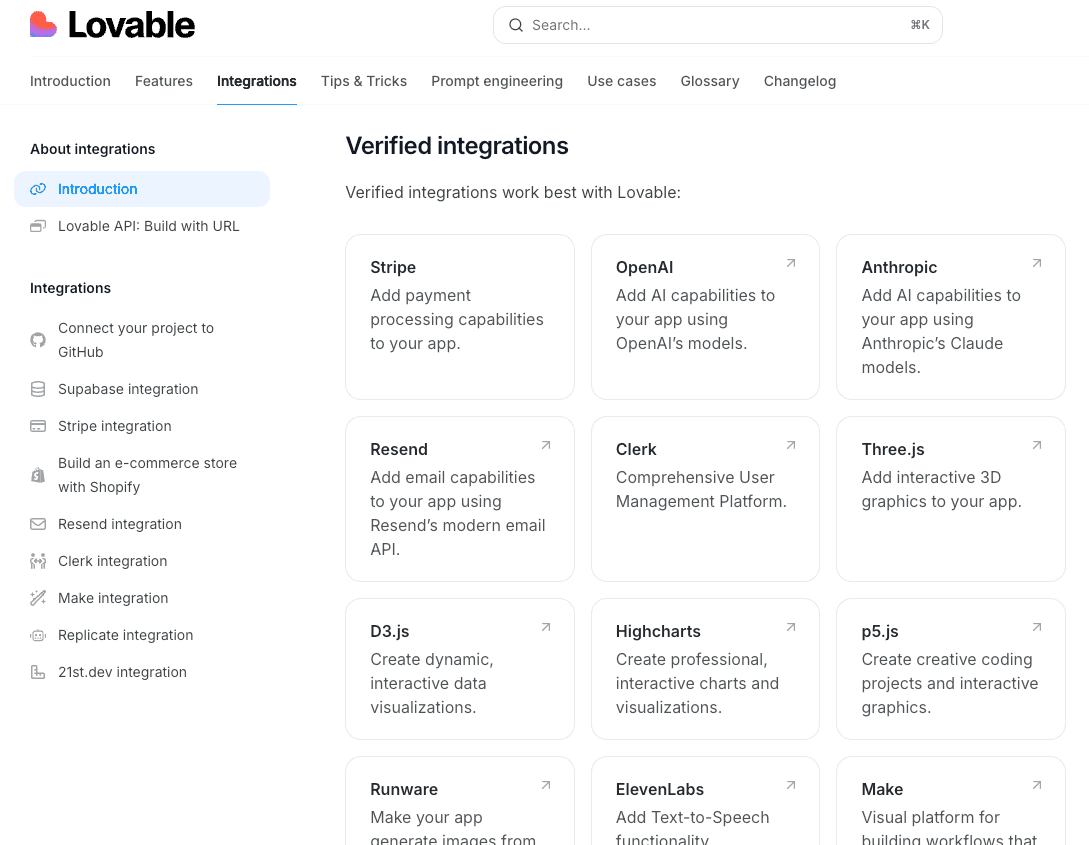Viewport: 1089px width, 845px height.
Task: Open the Glossary section
Action: click(x=710, y=81)
